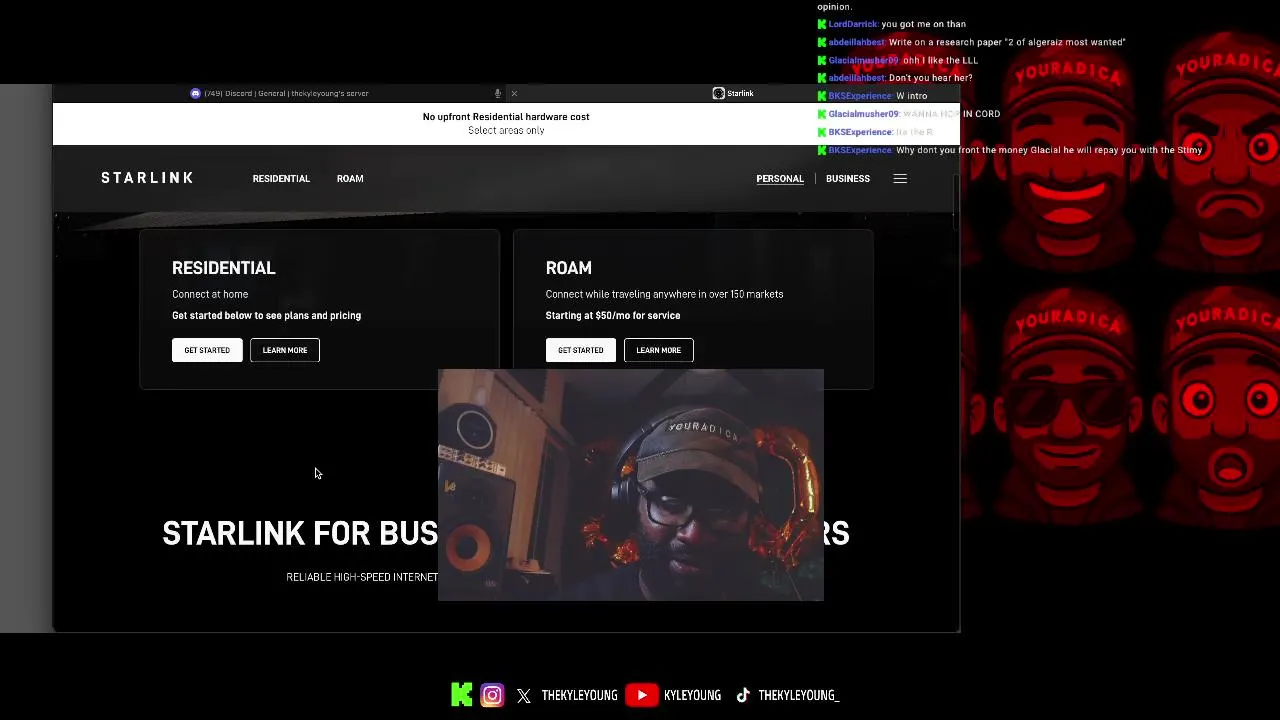The width and height of the screenshot is (1280, 720).
Task: Click the YouTube icon in bottom bar
Action: (x=641, y=695)
